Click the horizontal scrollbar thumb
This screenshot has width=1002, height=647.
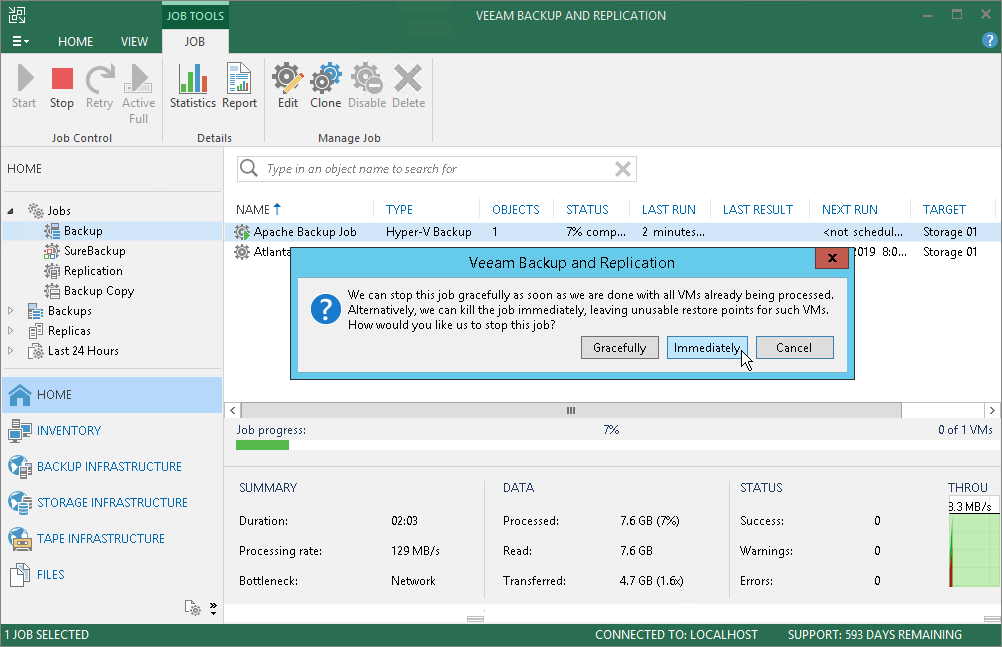[x=571, y=410]
